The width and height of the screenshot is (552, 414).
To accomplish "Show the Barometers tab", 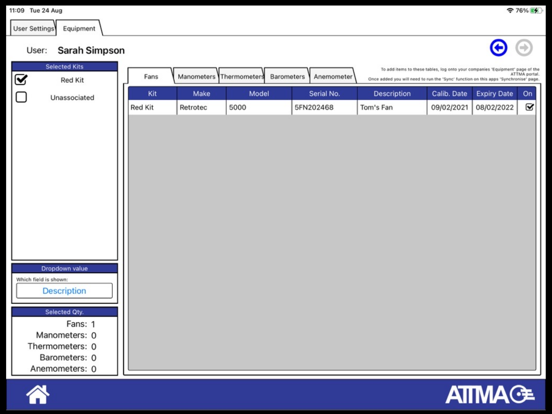I will pos(287,76).
